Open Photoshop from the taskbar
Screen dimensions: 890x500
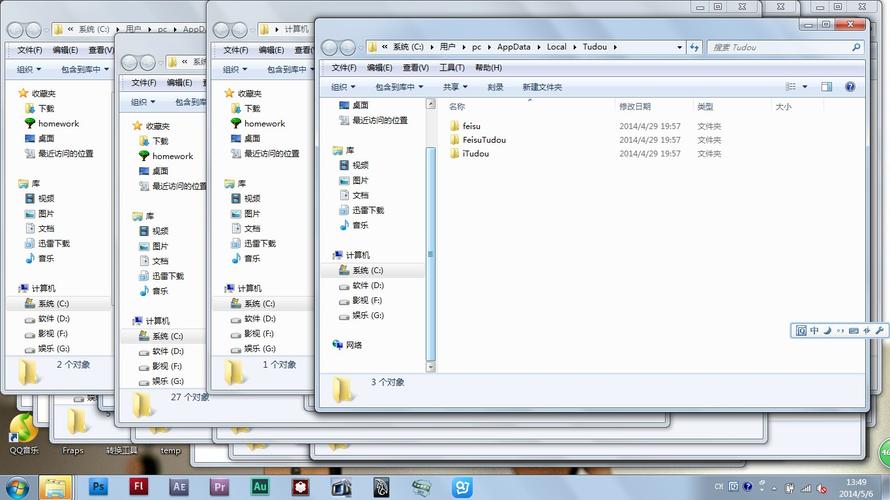coord(99,486)
